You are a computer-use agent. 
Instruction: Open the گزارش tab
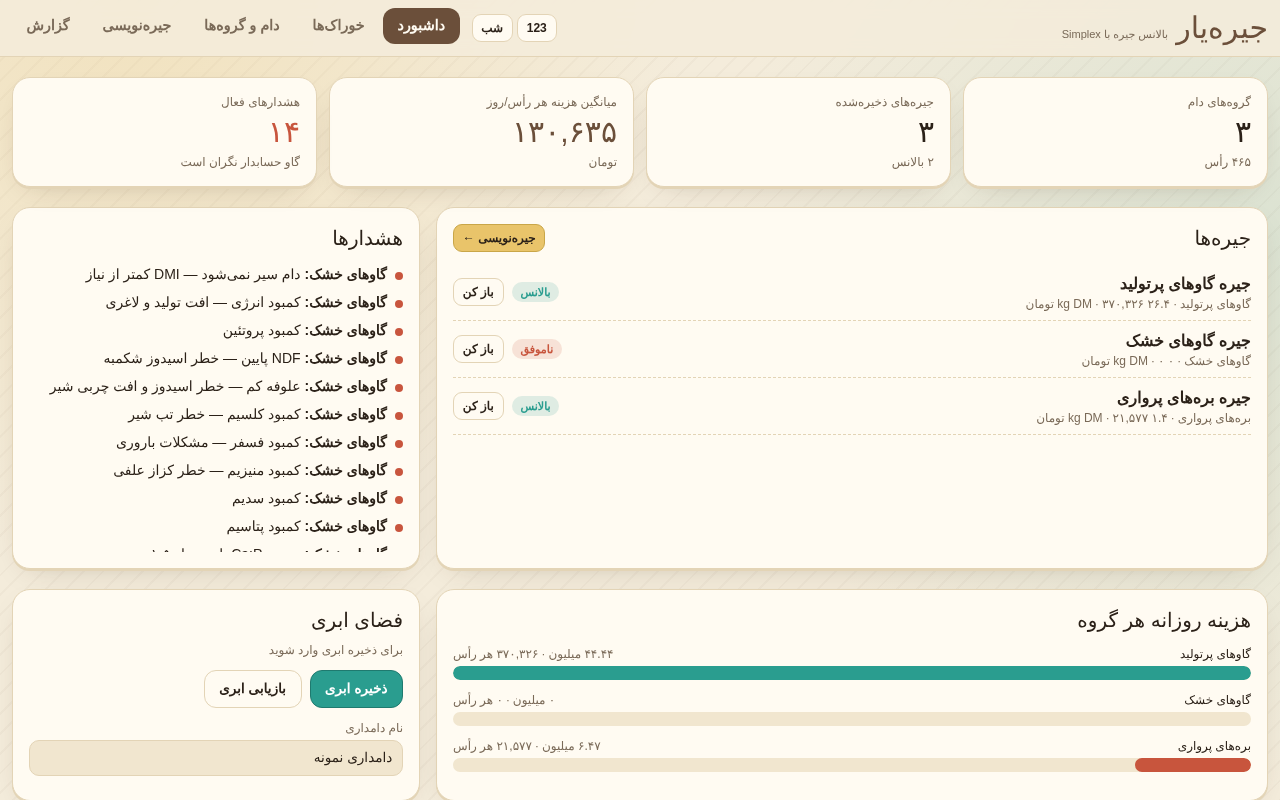pos(48,26)
